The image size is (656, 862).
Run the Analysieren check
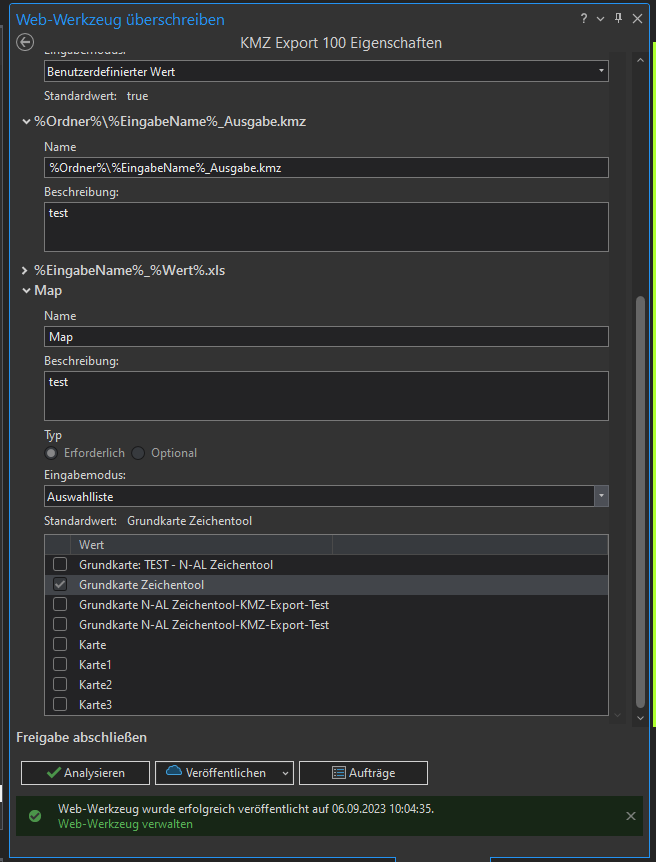click(85, 773)
